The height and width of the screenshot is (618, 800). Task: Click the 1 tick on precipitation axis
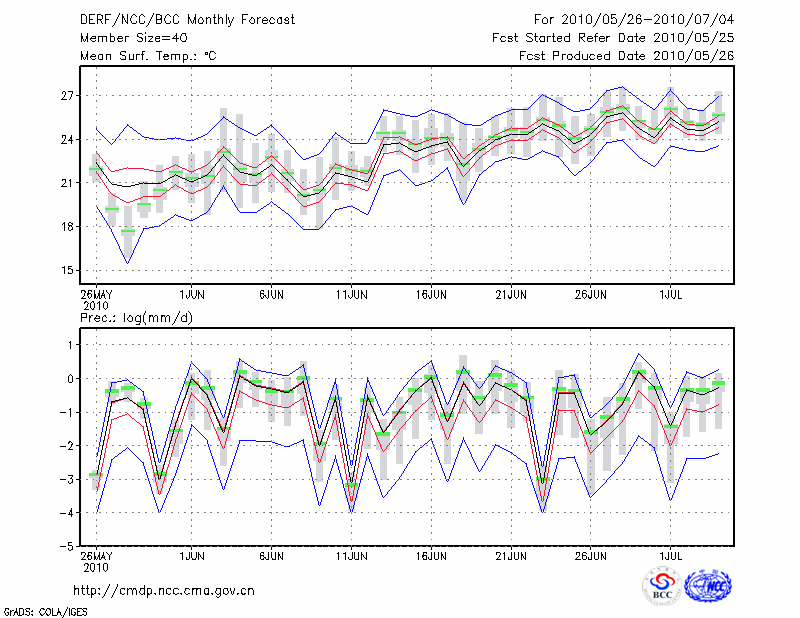[70, 345]
